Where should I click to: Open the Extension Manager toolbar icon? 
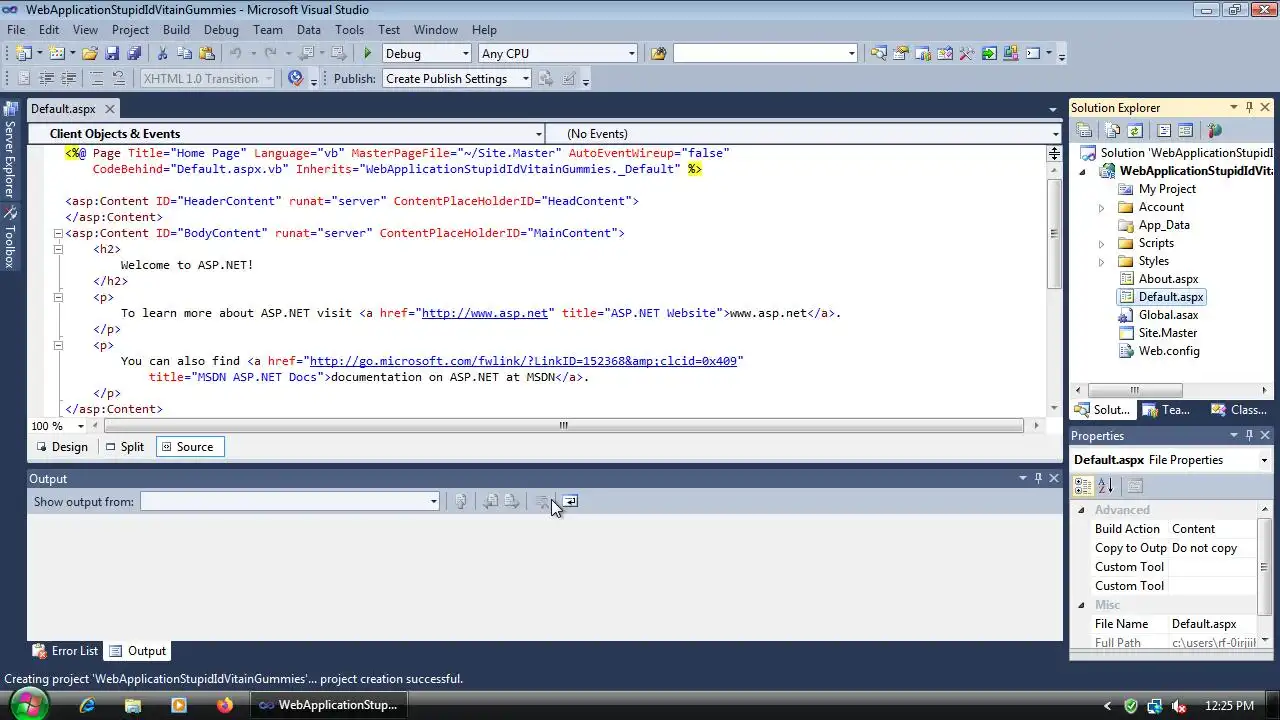[x=1011, y=53]
